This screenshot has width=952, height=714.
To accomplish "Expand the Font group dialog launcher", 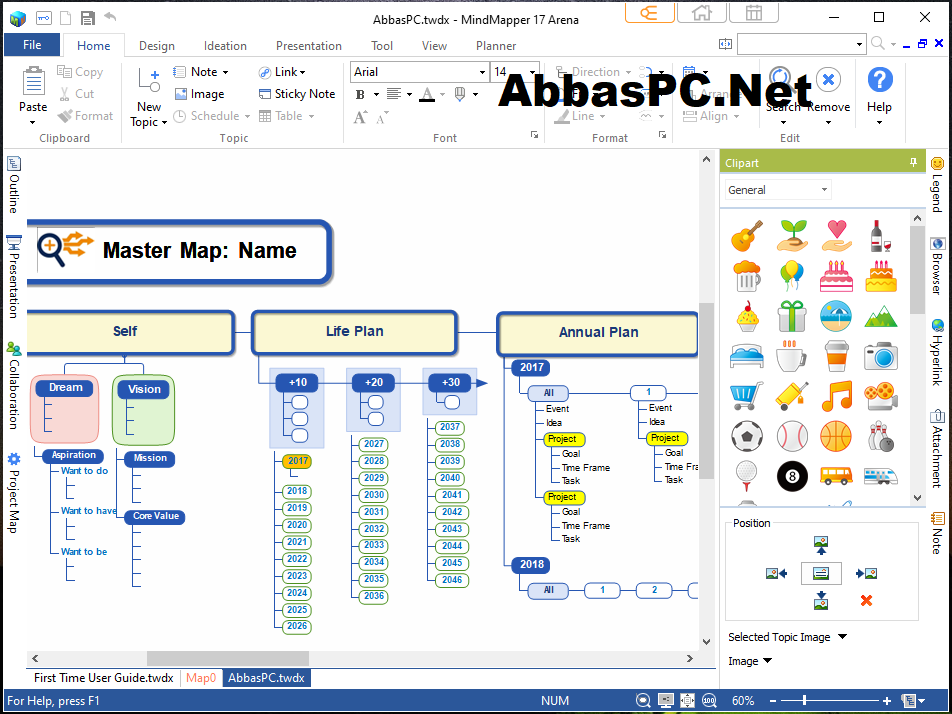I will pyautogui.click(x=534, y=135).
